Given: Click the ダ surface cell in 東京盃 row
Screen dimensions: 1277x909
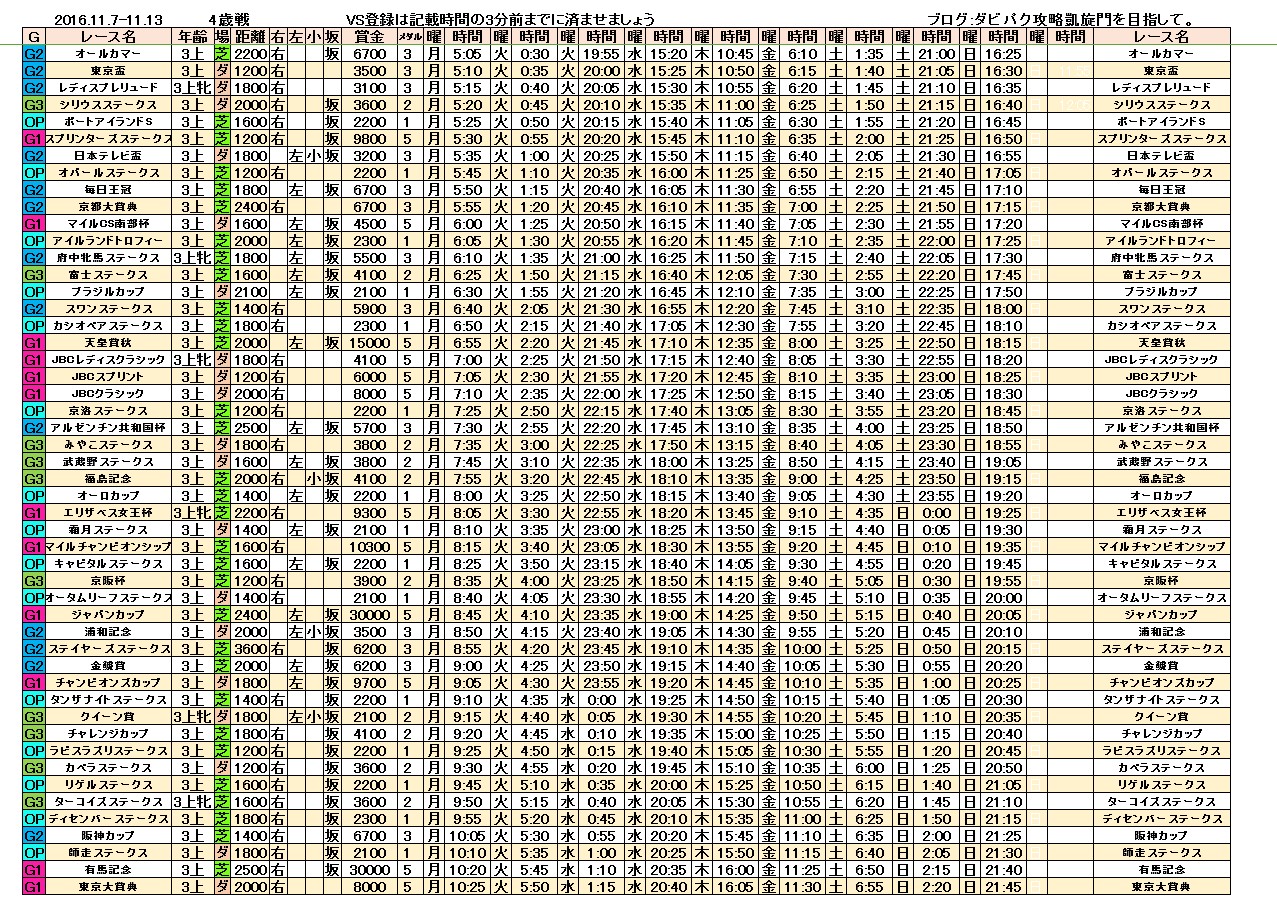Looking at the screenshot, I should 222,70.
